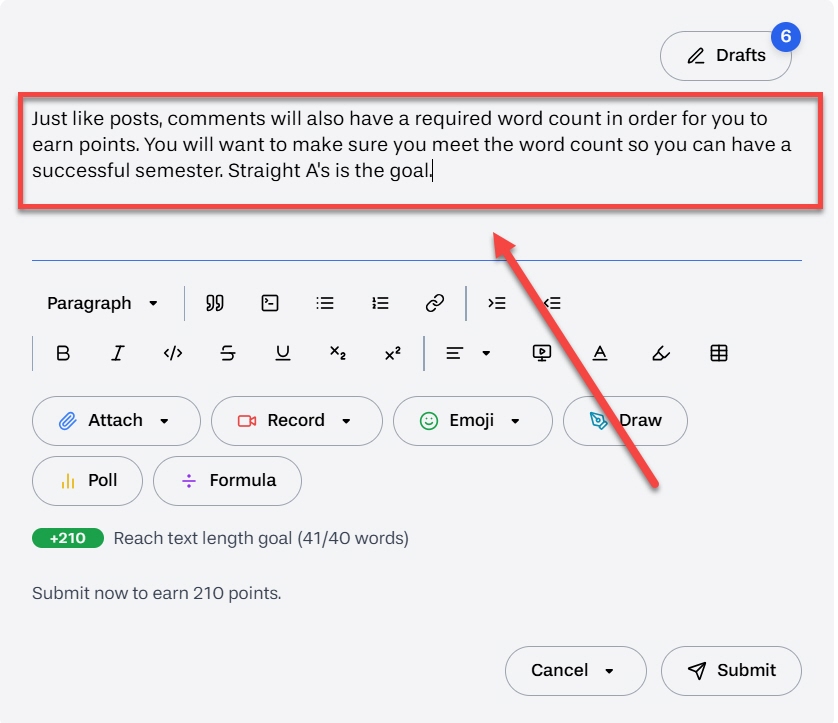Insert a Formula

(228, 481)
